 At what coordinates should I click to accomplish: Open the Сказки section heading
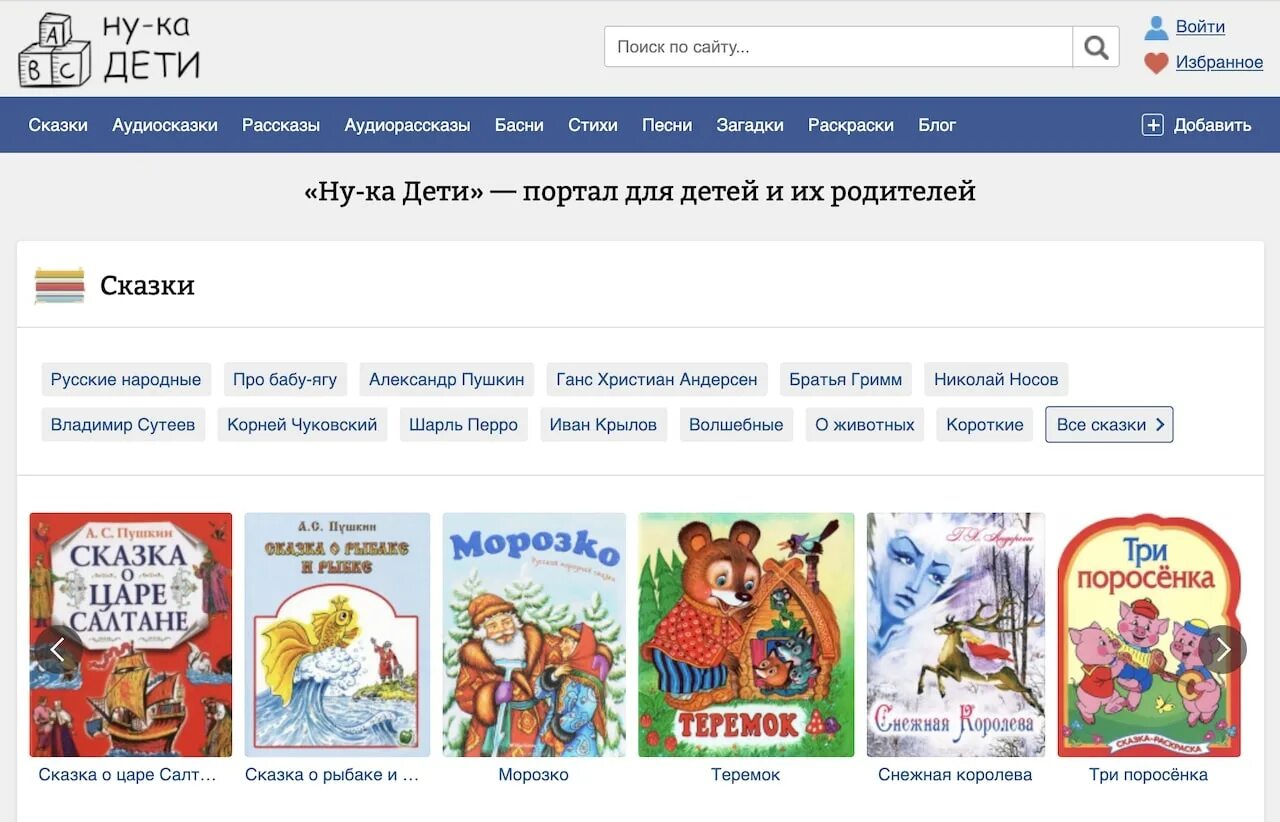(x=147, y=285)
